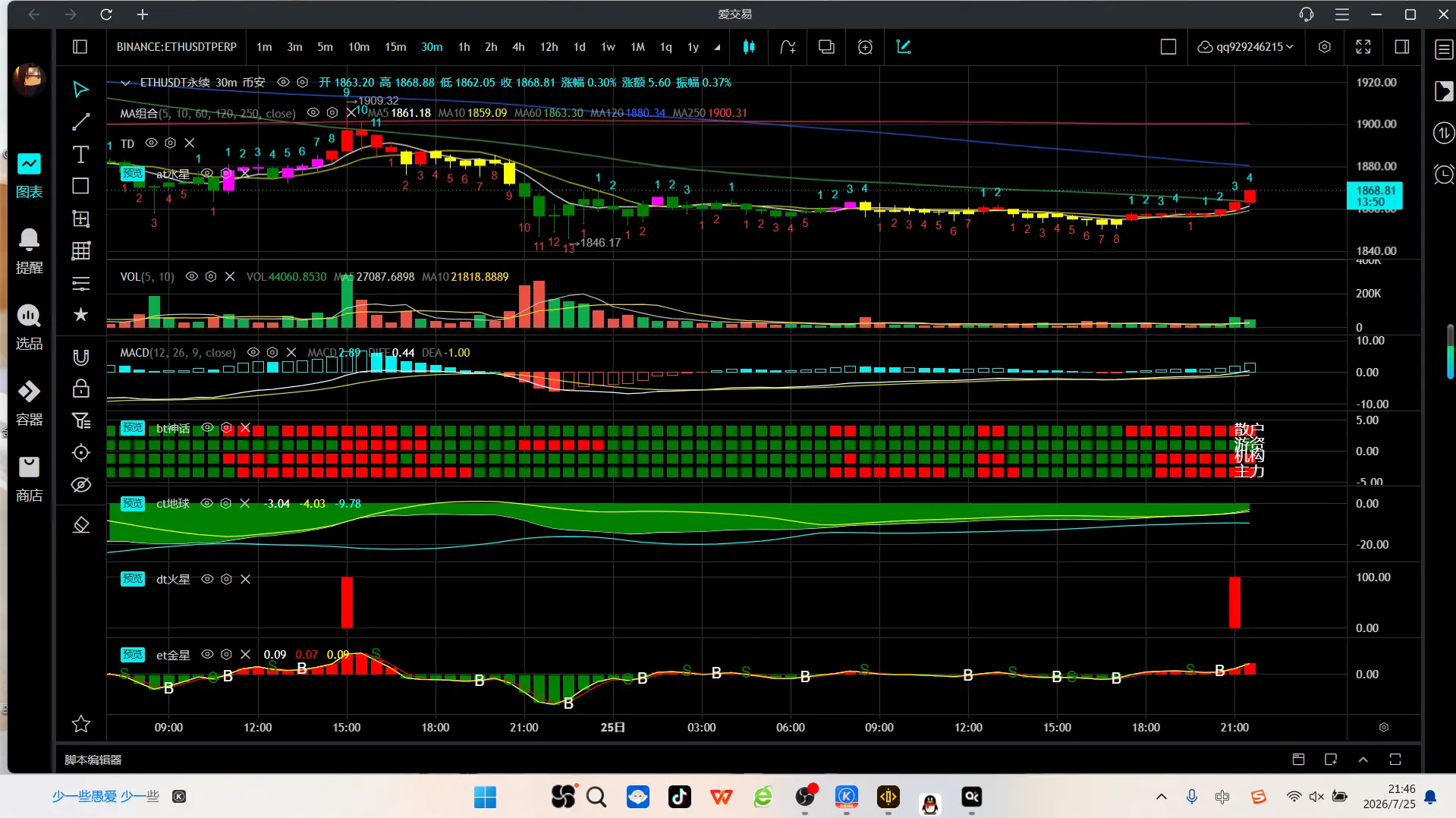
Task: Toggle visibility of dt火星 indicator
Action: point(207,579)
